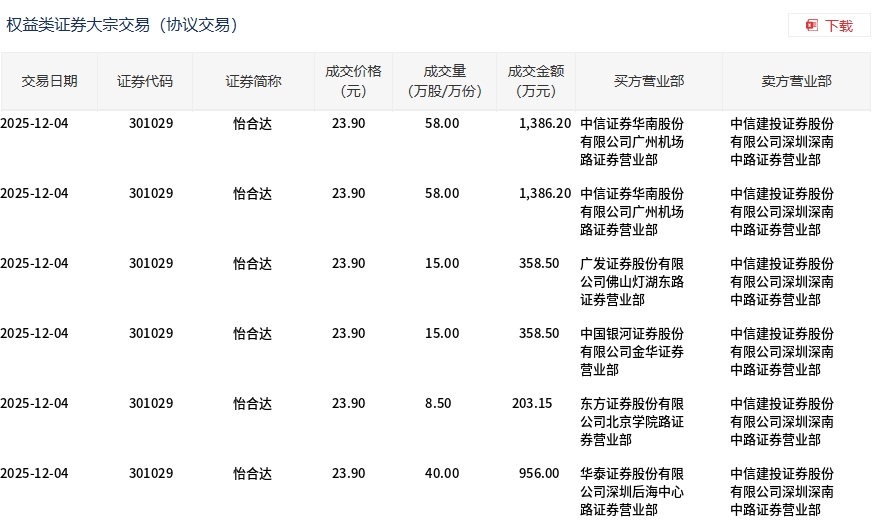Click the volume value 40.00
This screenshot has width=872, height=532.
click(x=442, y=473)
